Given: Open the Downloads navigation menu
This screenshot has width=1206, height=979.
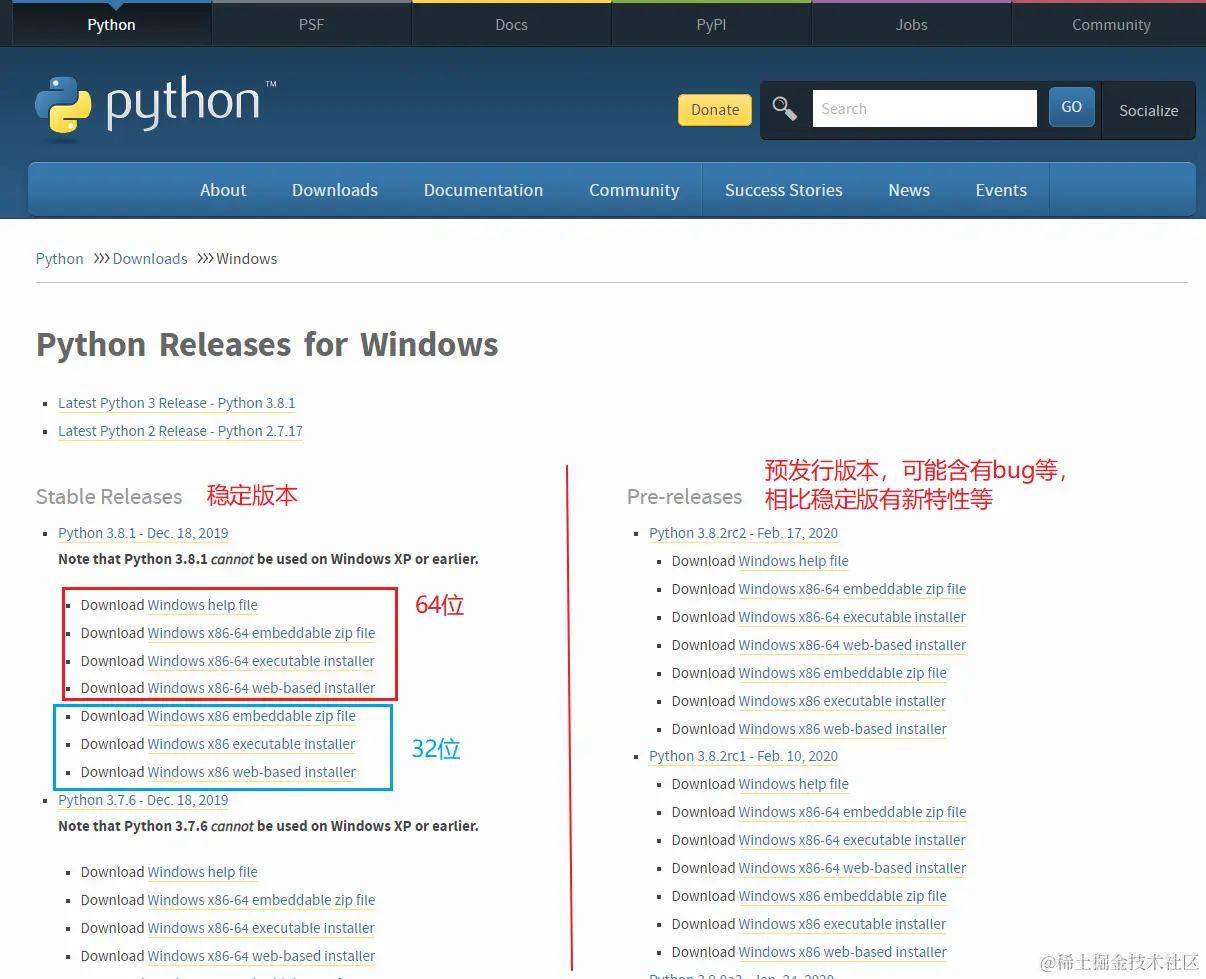Looking at the screenshot, I should point(335,190).
